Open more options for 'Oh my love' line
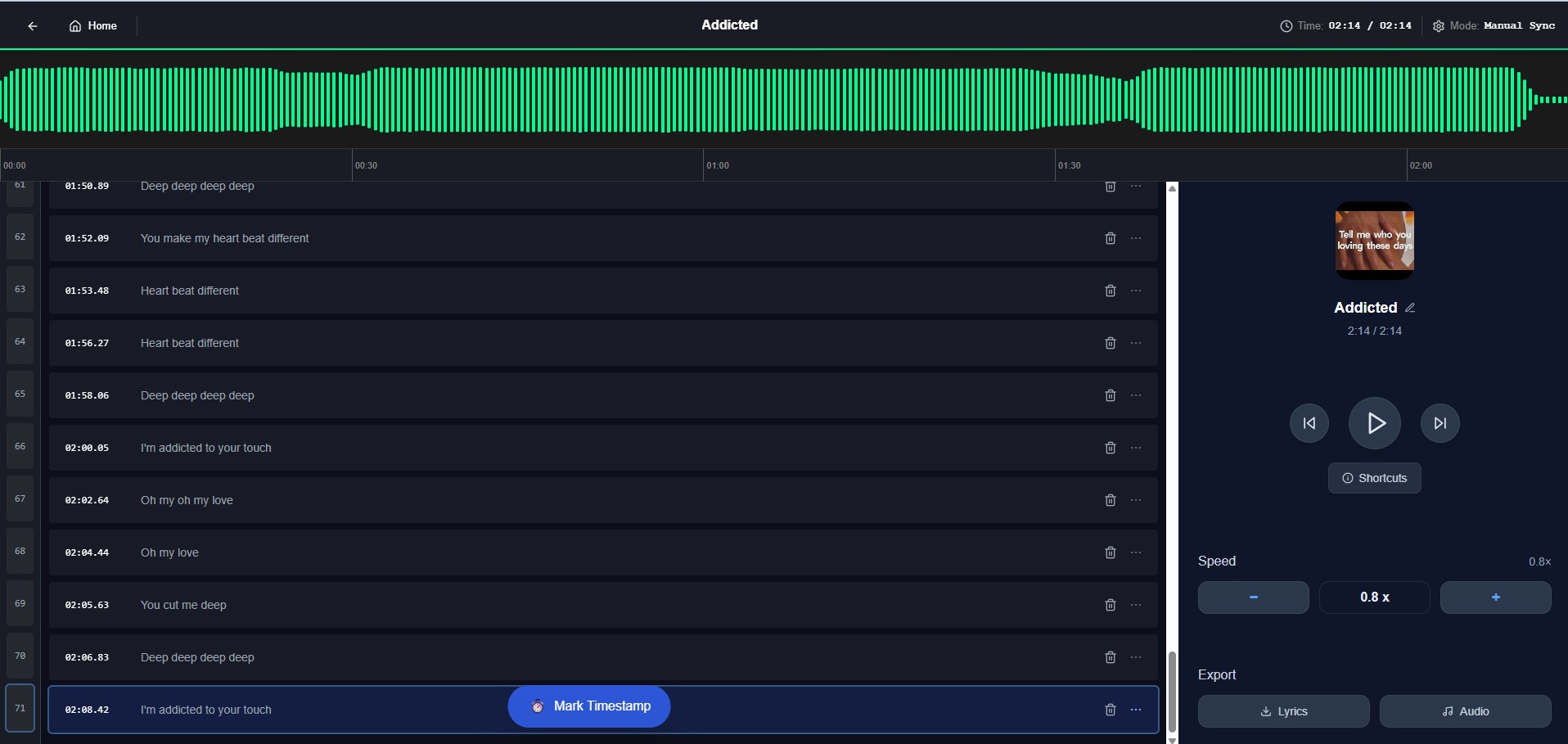This screenshot has height=744, width=1568. click(x=1136, y=552)
